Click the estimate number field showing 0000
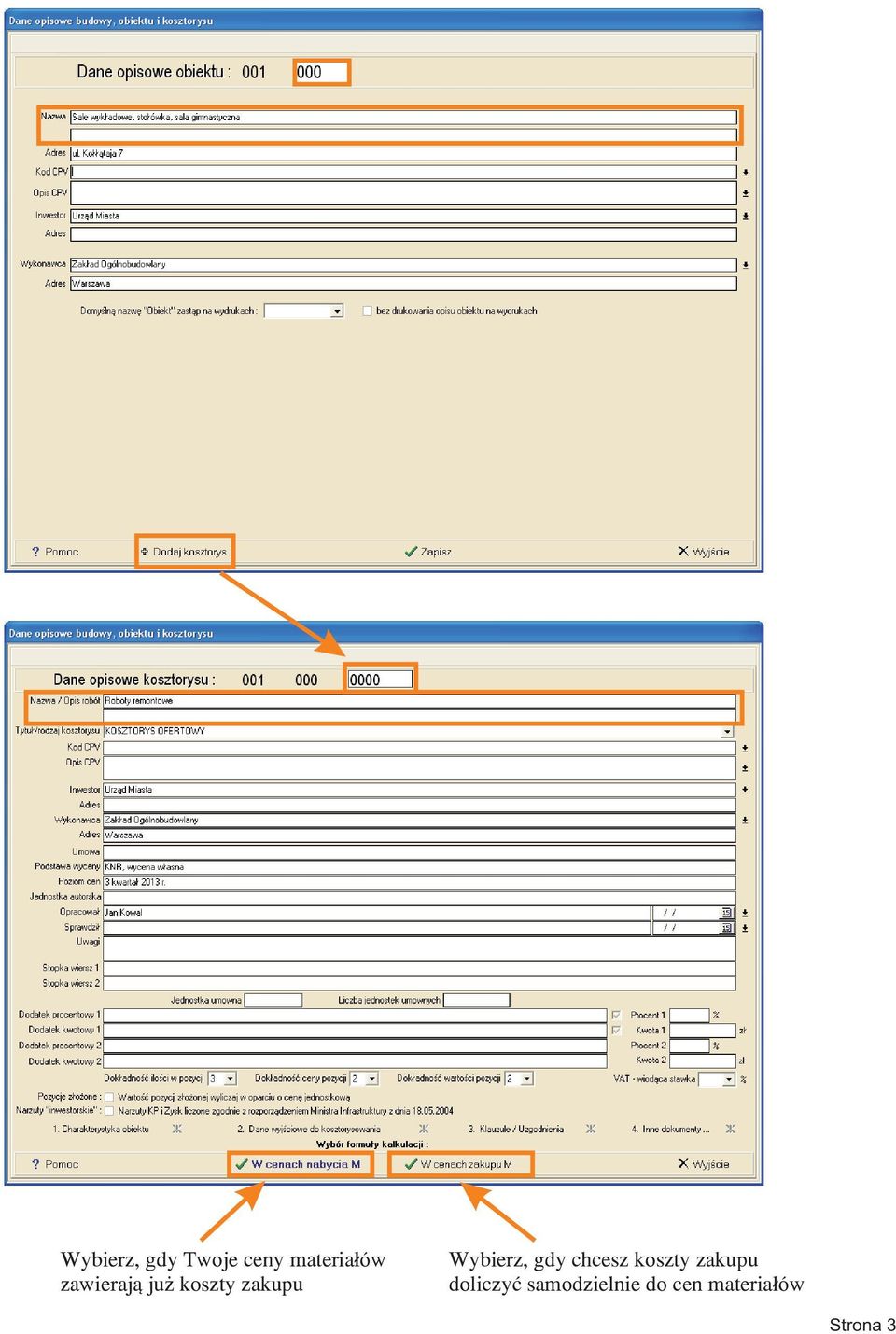The width and height of the screenshot is (896, 1334). tap(380, 680)
